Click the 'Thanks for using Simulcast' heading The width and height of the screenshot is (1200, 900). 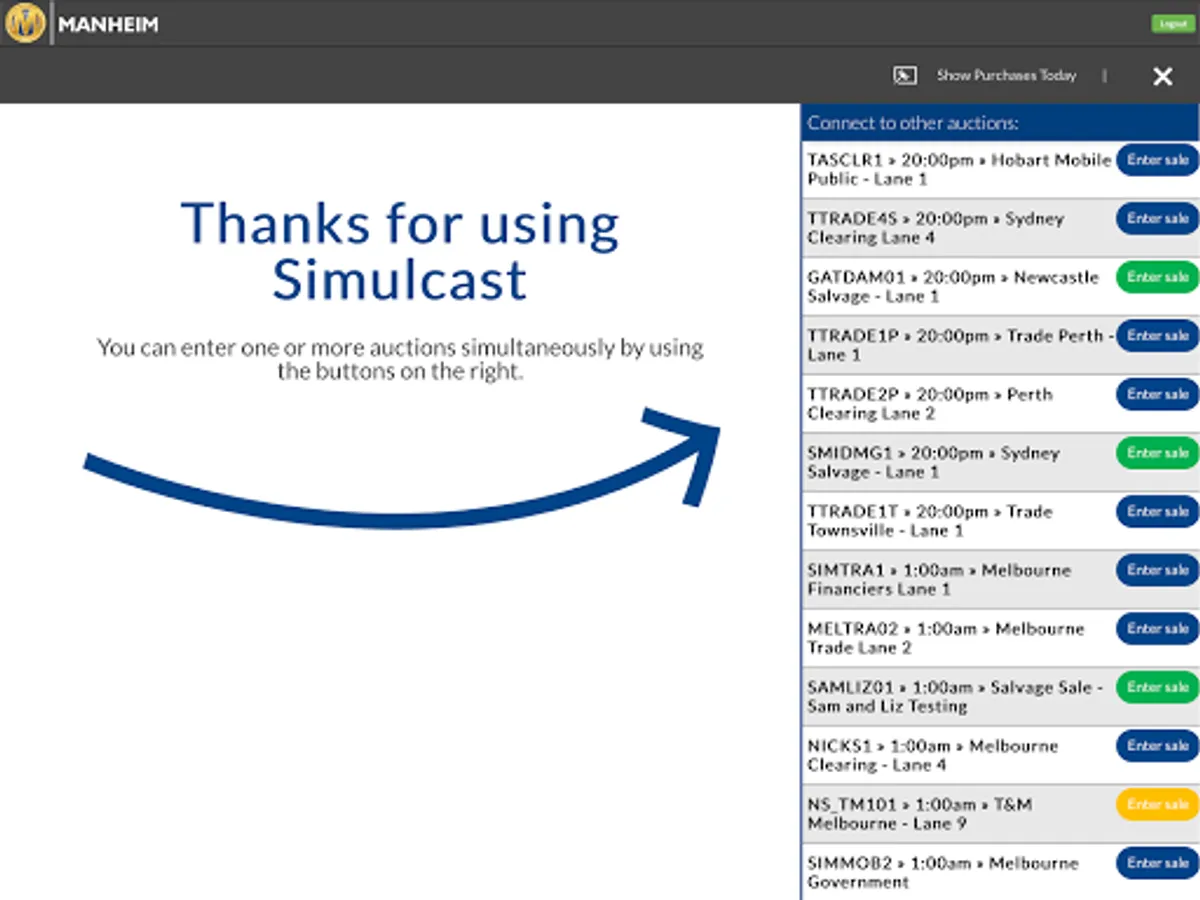400,250
